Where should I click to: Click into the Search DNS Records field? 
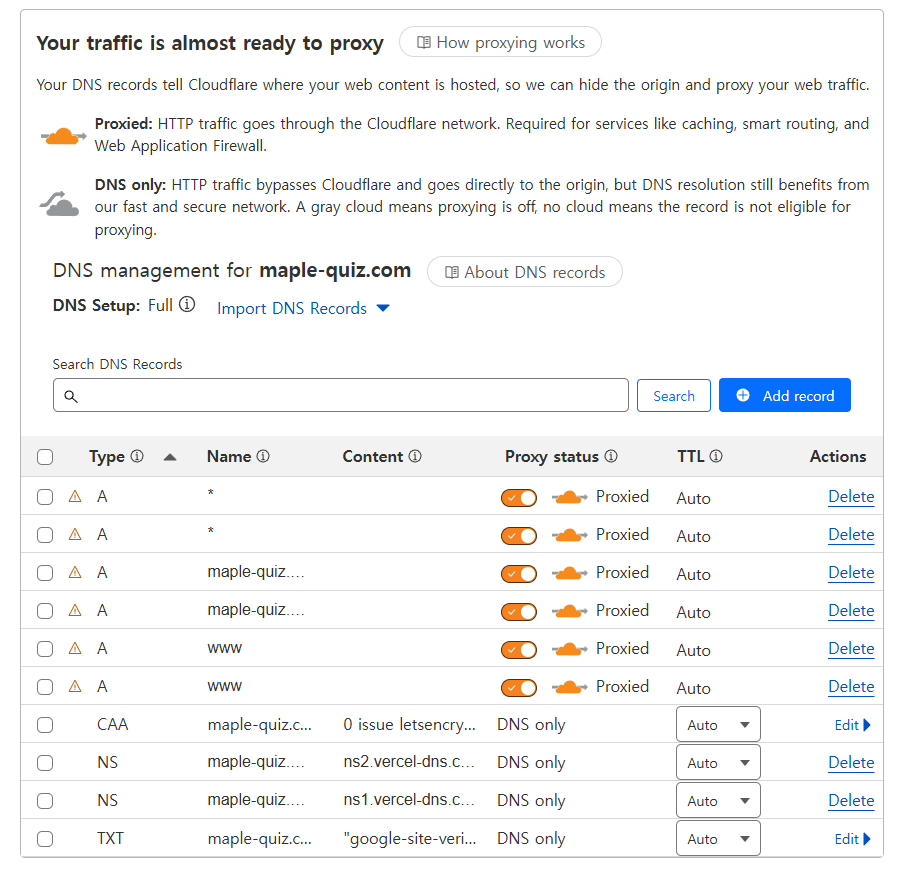click(340, 395)
